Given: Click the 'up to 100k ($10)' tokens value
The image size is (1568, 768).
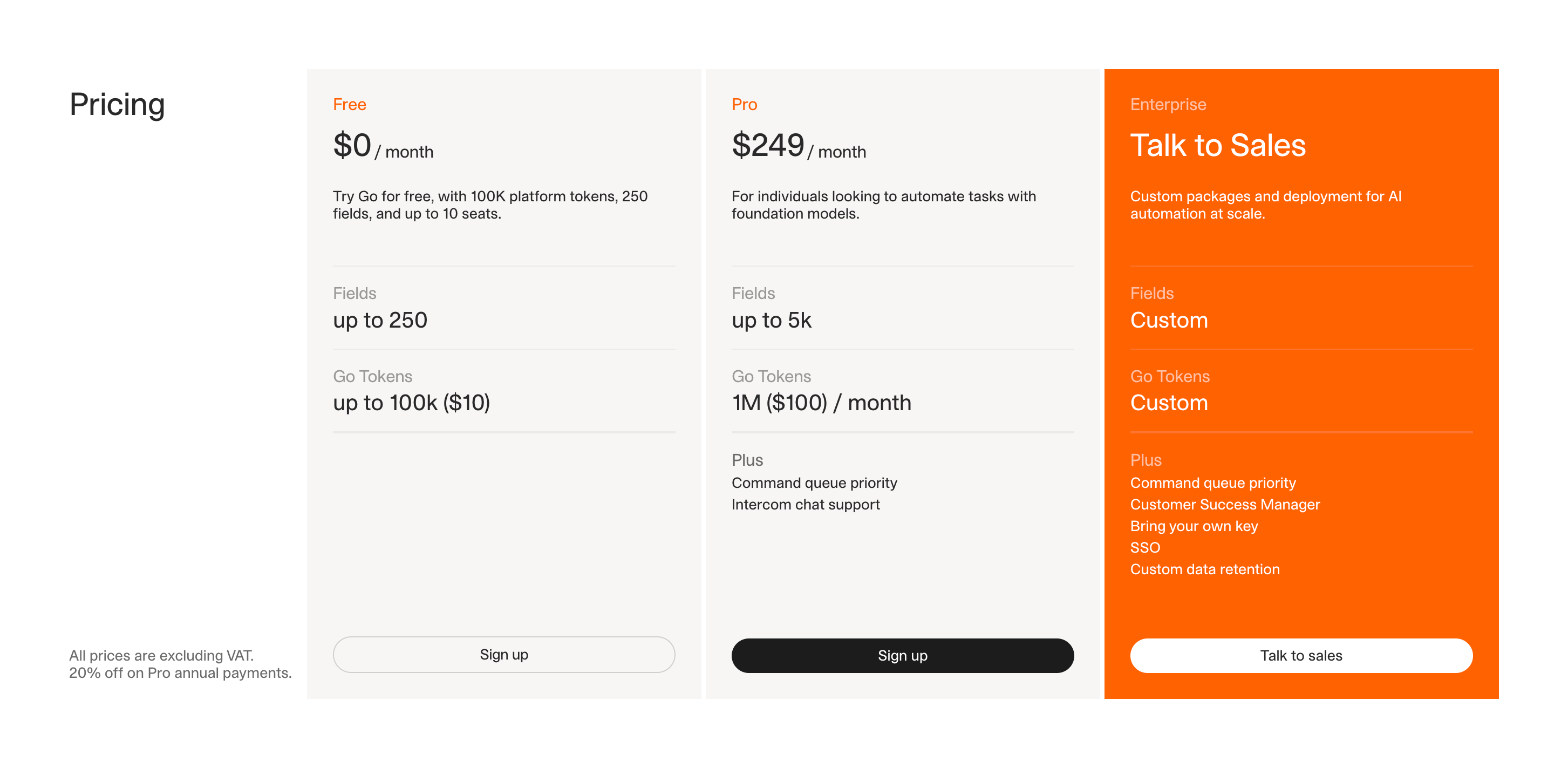Looking at the screenshot, I should point(411,403).
